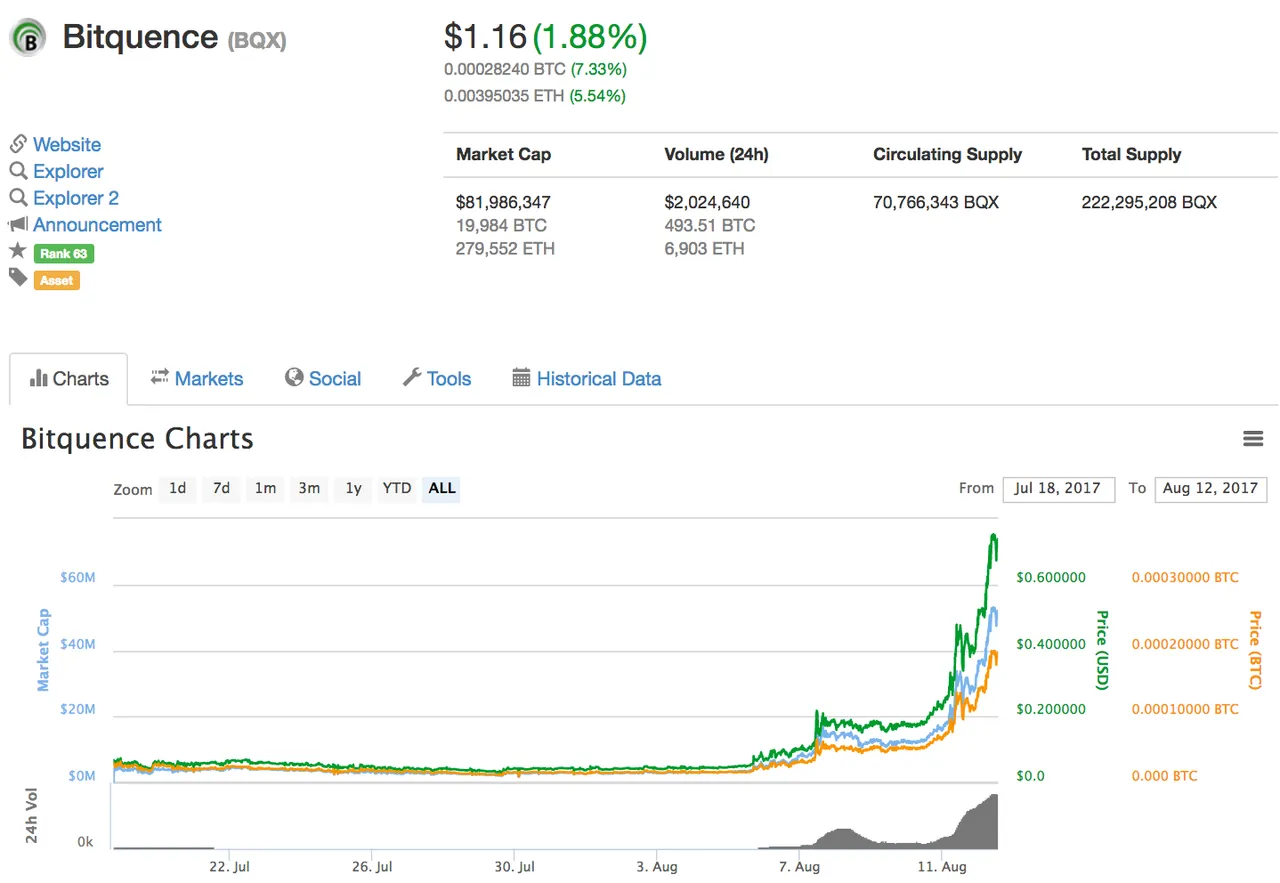Open the chart hamburger menu icon
The width and height of the screenshot is (1280, 883).
pyautogui.click(x=1253, y=439)
